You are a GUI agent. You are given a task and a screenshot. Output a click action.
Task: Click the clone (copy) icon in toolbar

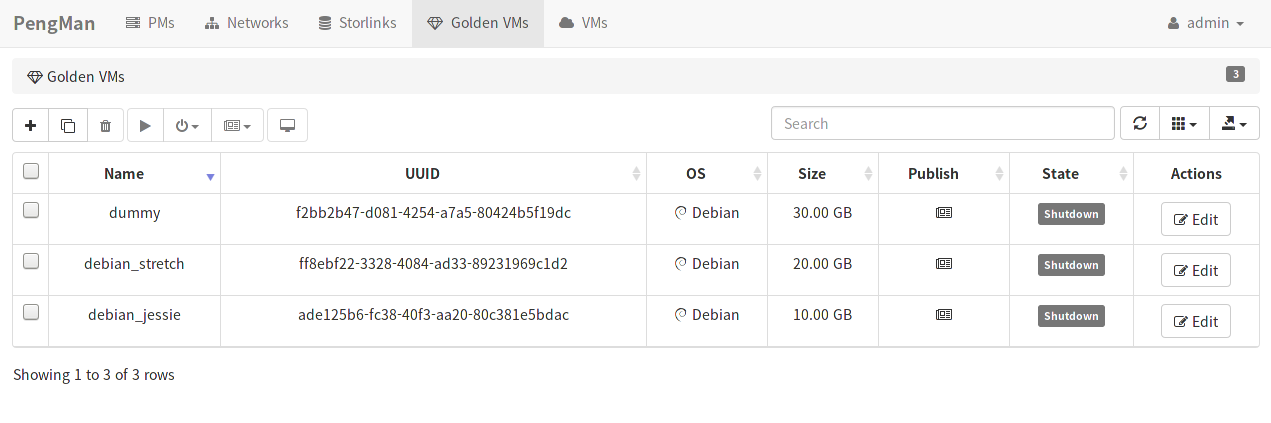[68, 125]
